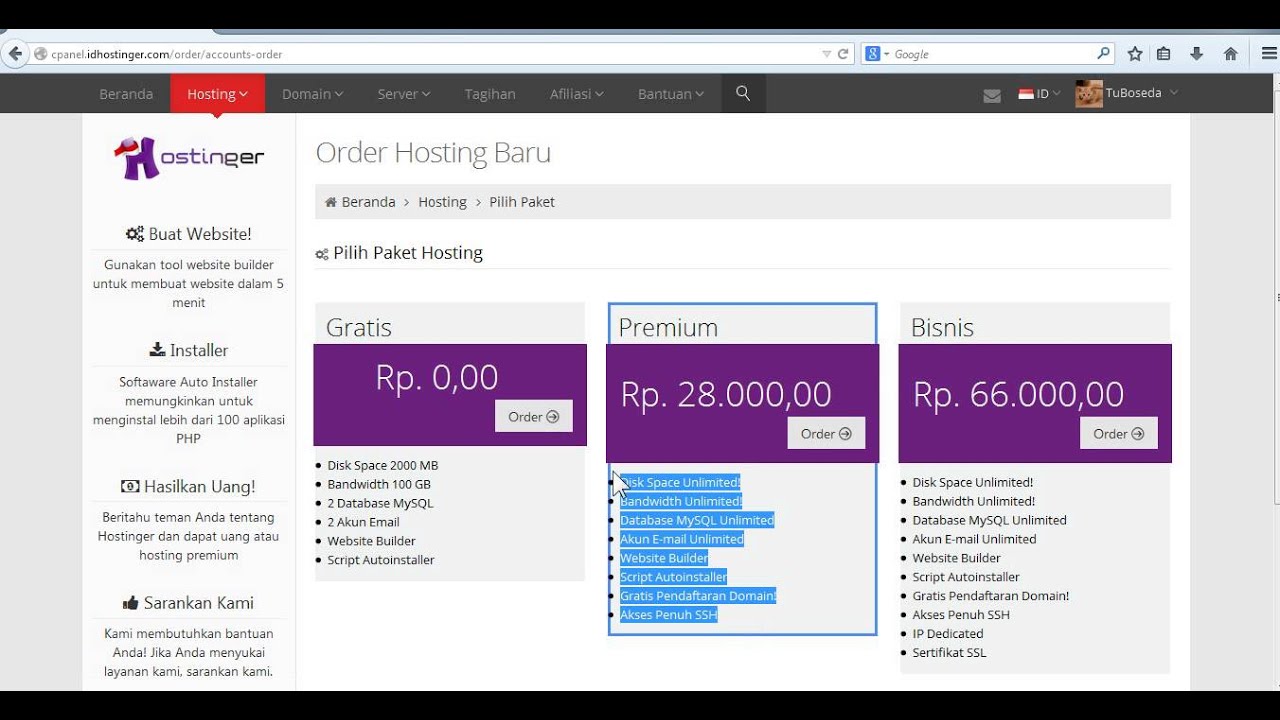Expand the Hosting menu
The image size is (1280, 720).
click(217, 94)
